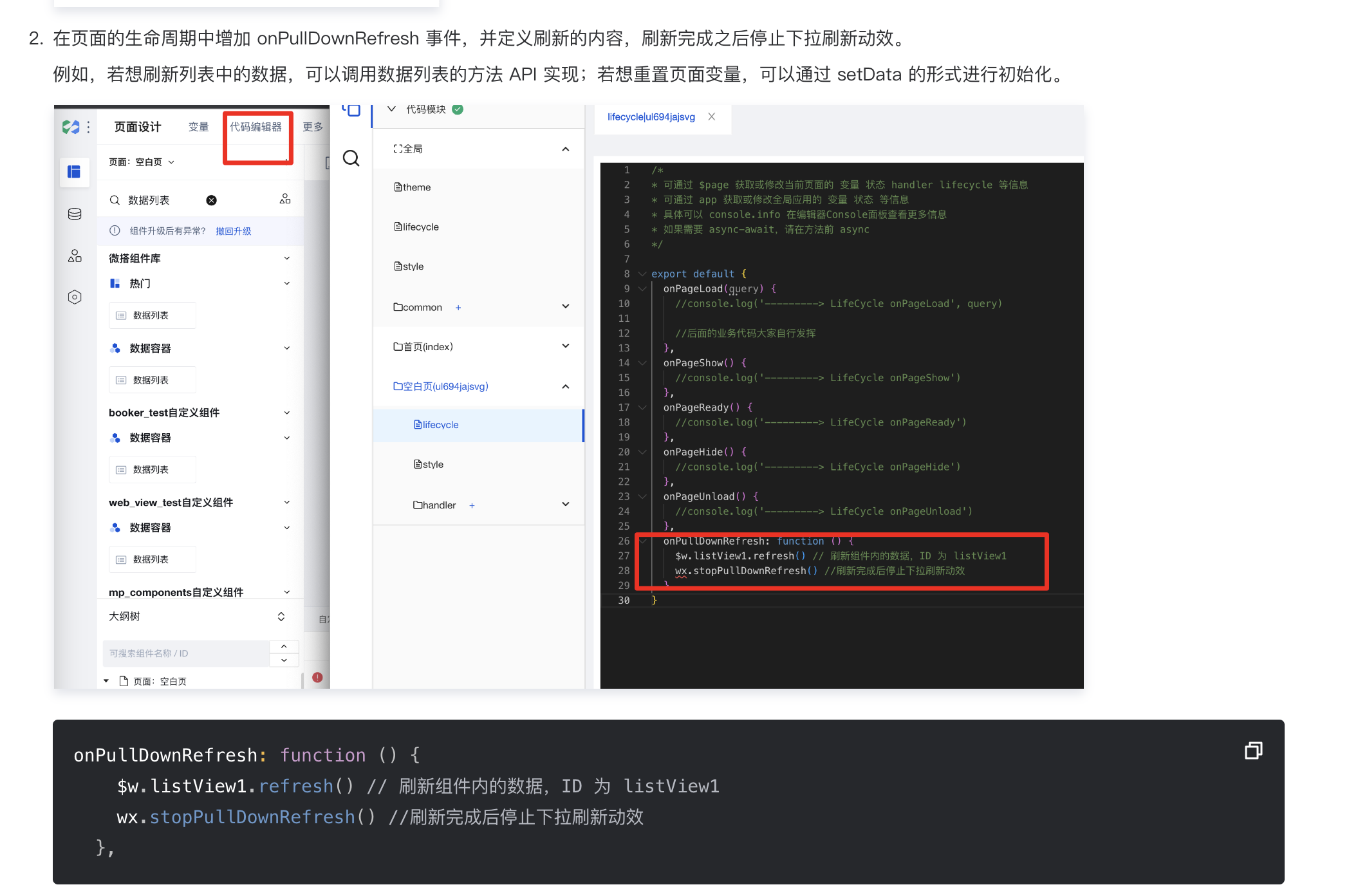Add new handler with plus icon
Viewport: 1358px width, 896px height.
coord(472,505)
